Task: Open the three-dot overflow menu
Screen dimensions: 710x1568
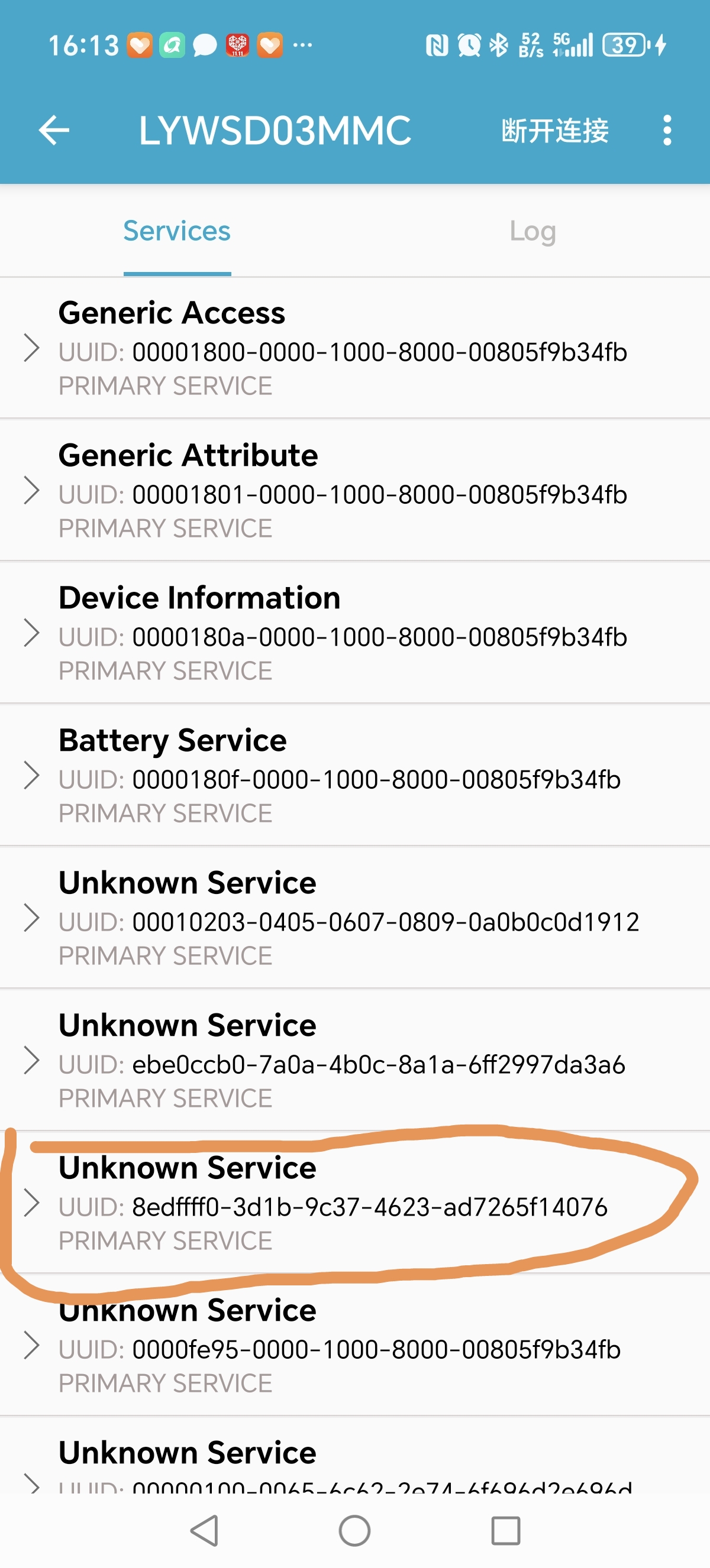Action: [667, 130]
